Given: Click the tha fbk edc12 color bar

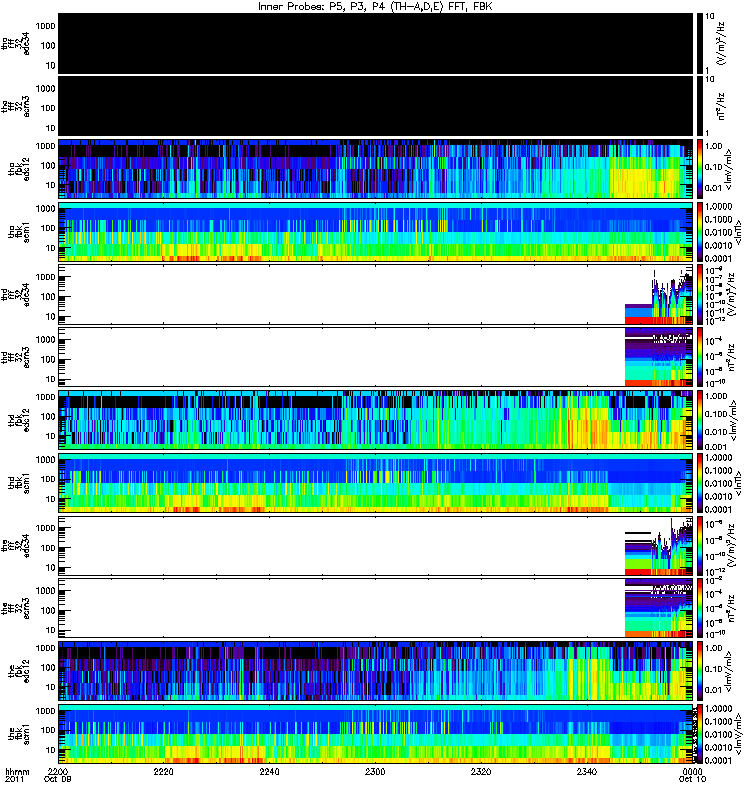Looking at the screenshot, I should click(700, 169).
